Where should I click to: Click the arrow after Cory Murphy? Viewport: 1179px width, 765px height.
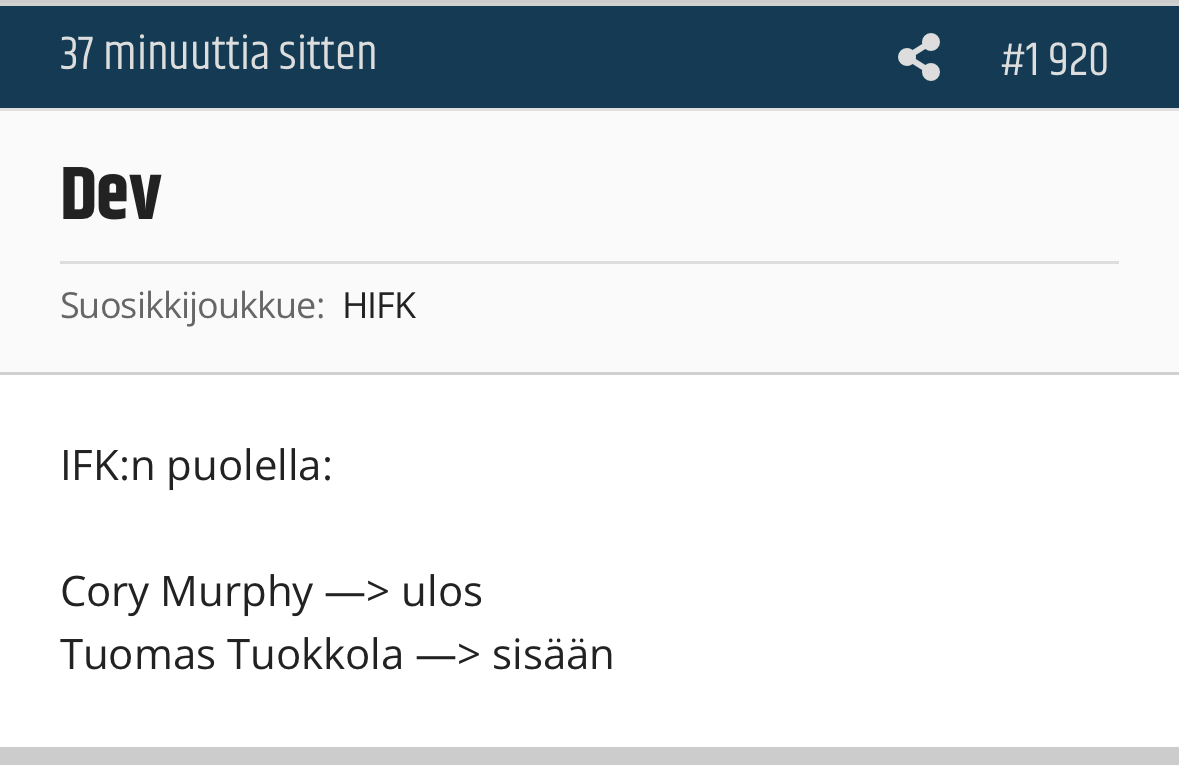[357, 592]
